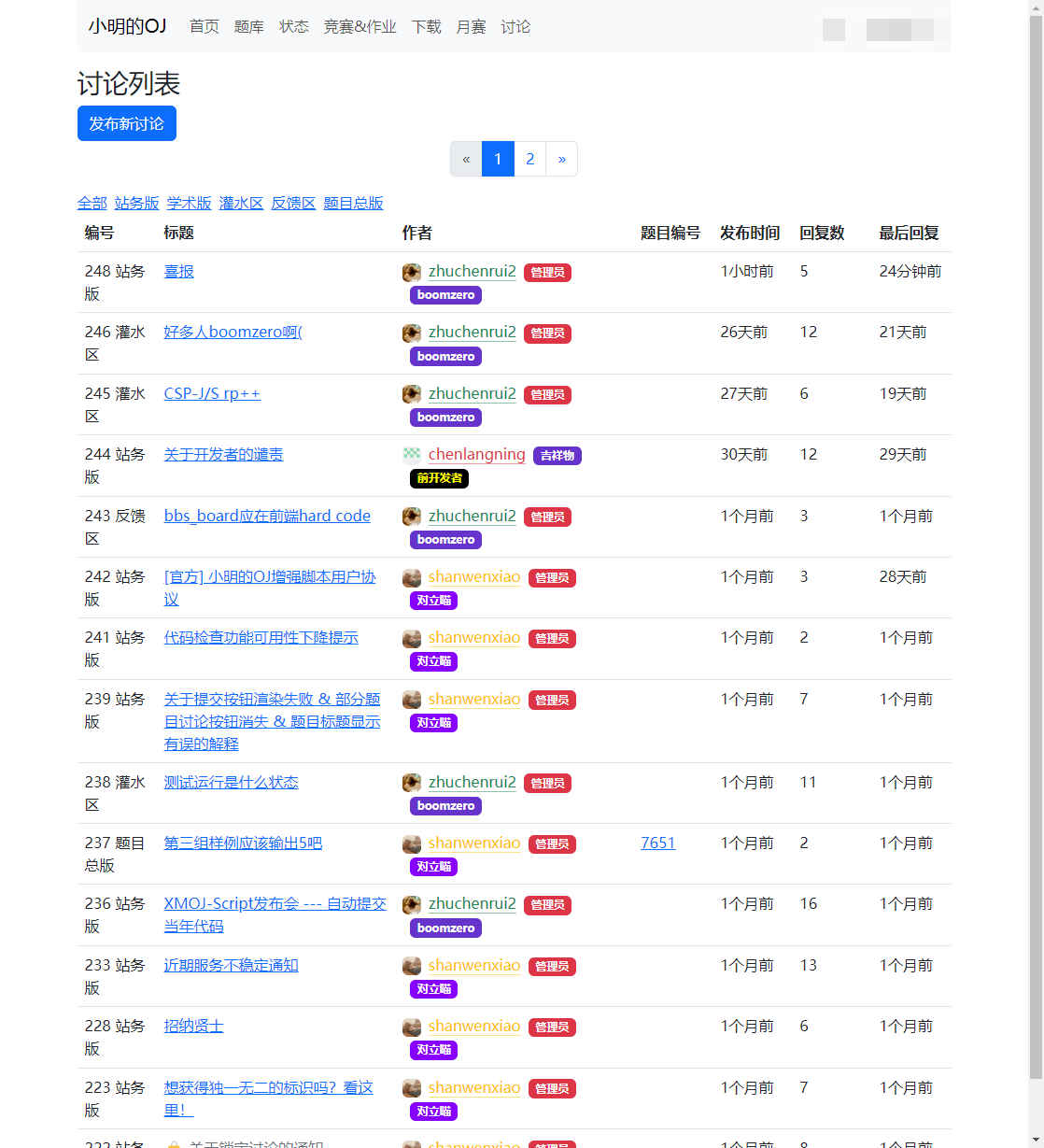Screen dimensions: 1044x1148
Task: Click the boomzero badge in post 245 row
Action: [x=445, y=418]
